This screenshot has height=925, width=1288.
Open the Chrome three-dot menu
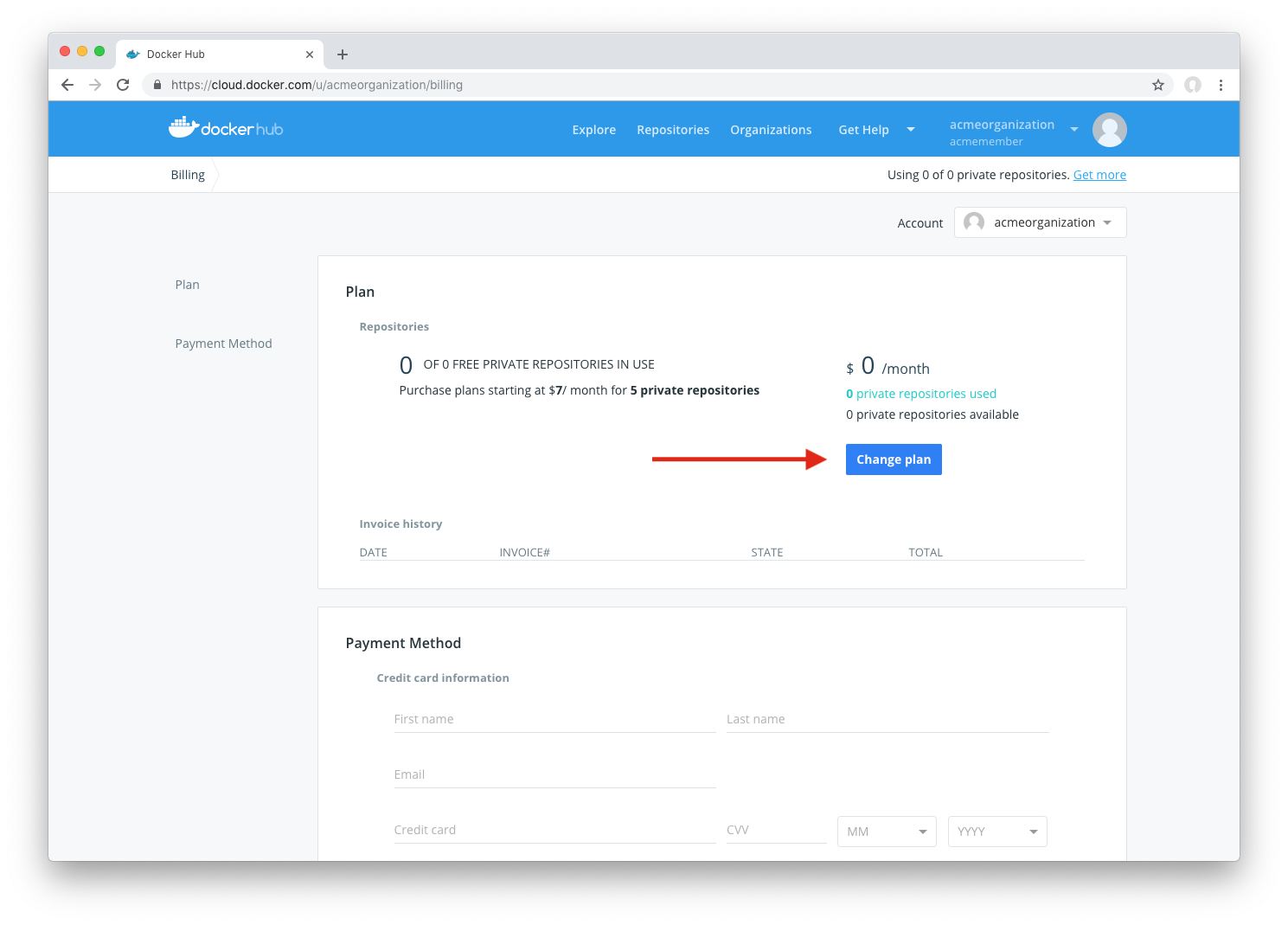1221,85
